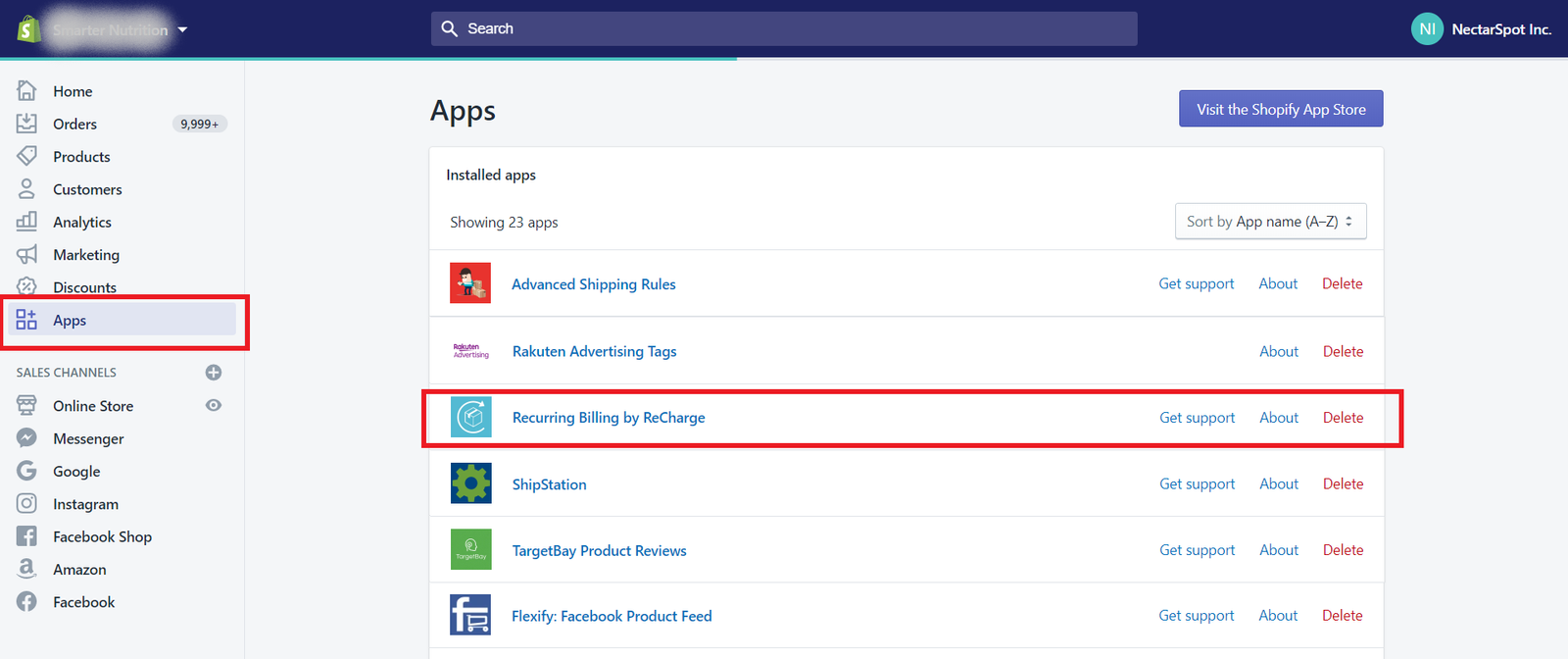This screenshot has height=659, width=1568.
Task: Click the Recurring Billing by ReCharge icon
Action: coord(470,417)
